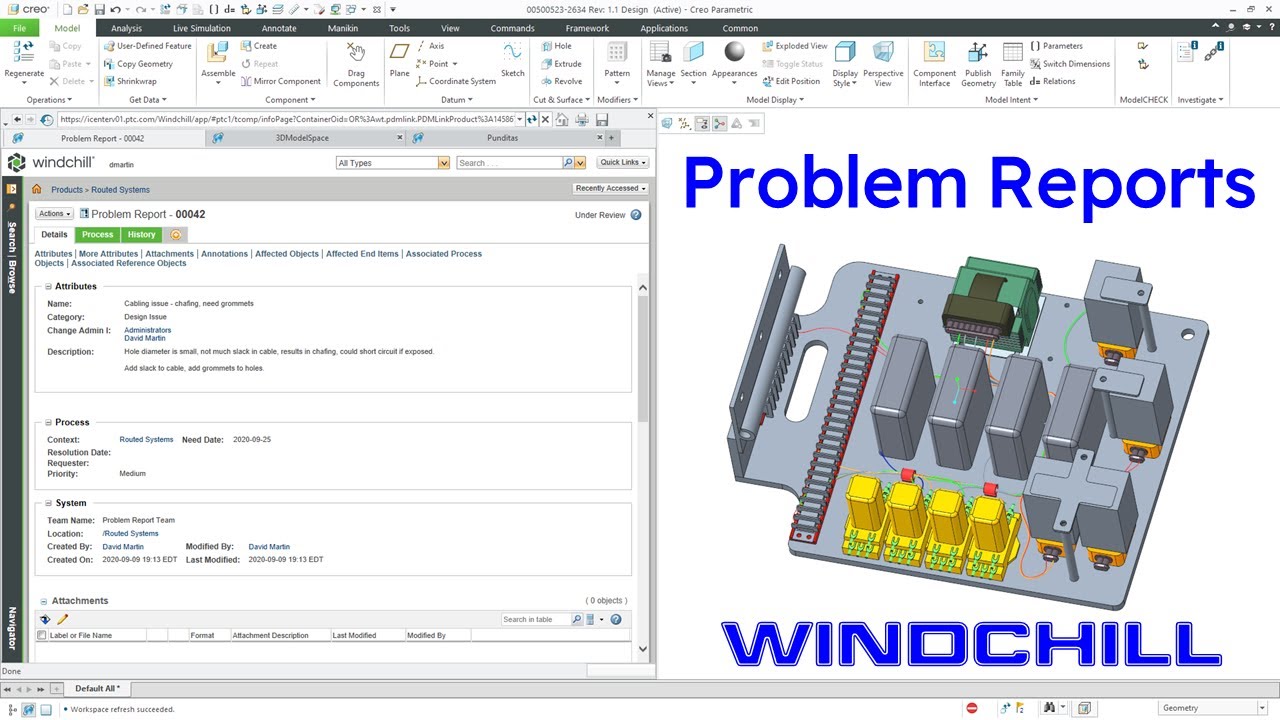Click the More Attributes link
Screen dimensions: 1280x720
pyautogui.click(x=108, y=254)
